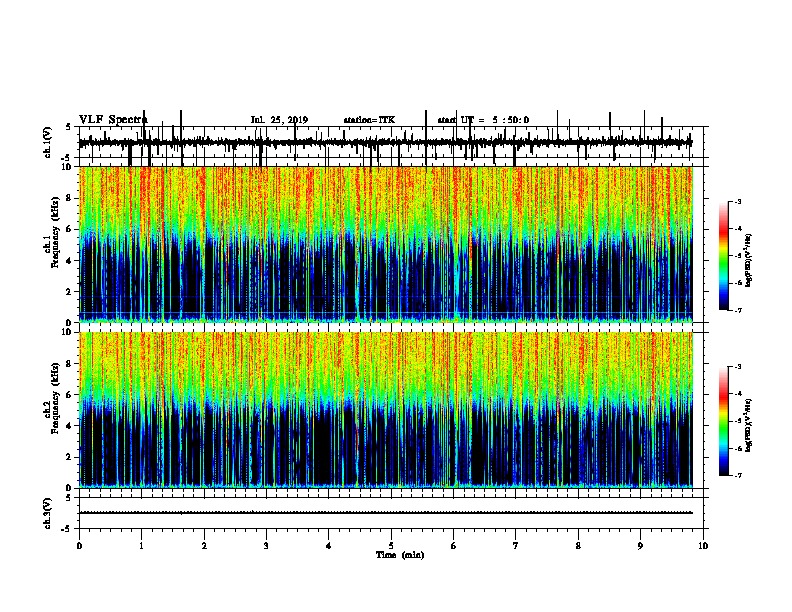Select the 'Time (min)' x-axis label
The image size is (792, 612).
[x=400, y=555]
